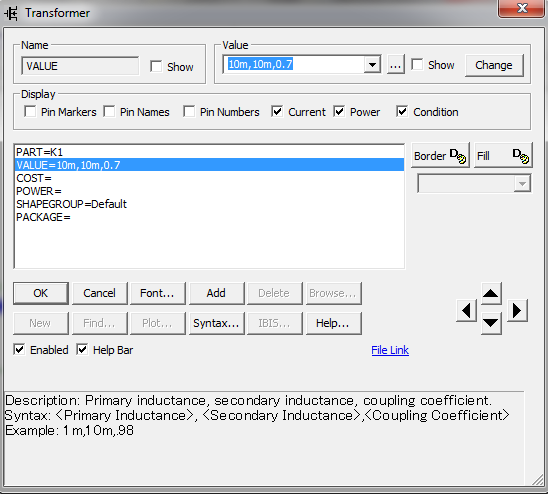Click the Name field containing VALUE

(x=80, y=66)
